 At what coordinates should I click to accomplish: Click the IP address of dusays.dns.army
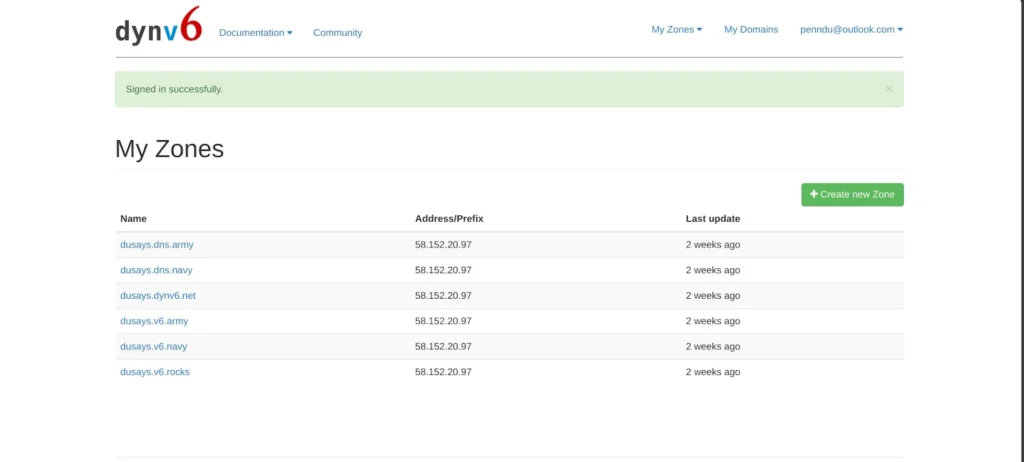pos(443,245)
